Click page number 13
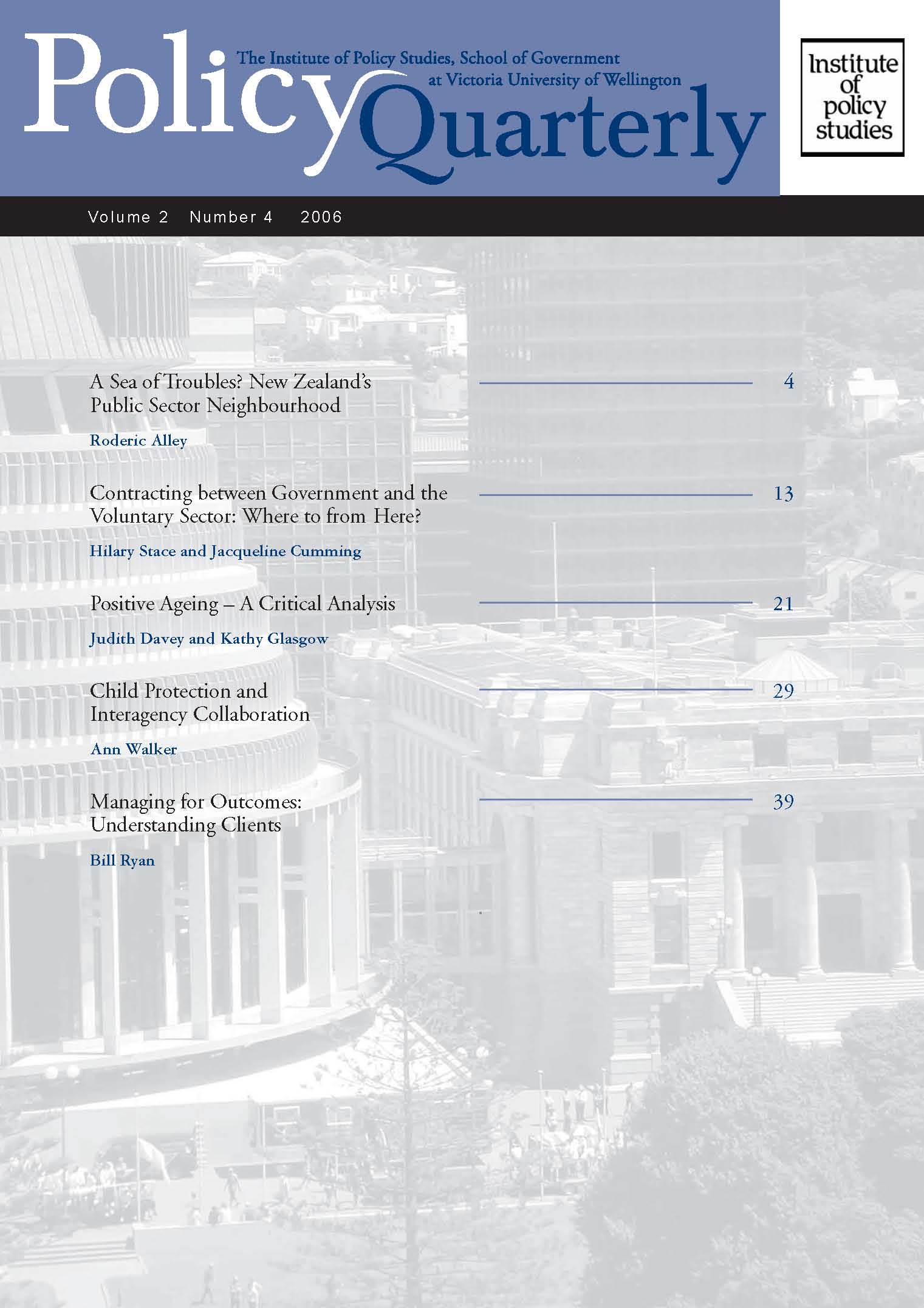This screenshot has height=1308, width=924. tap(784, 494)
